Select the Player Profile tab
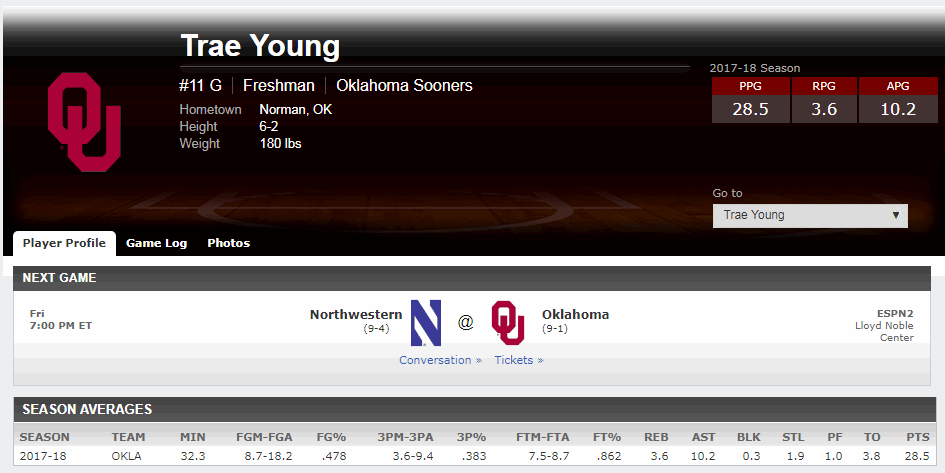The width and height of the screenshot is (945, 473). 64,243
